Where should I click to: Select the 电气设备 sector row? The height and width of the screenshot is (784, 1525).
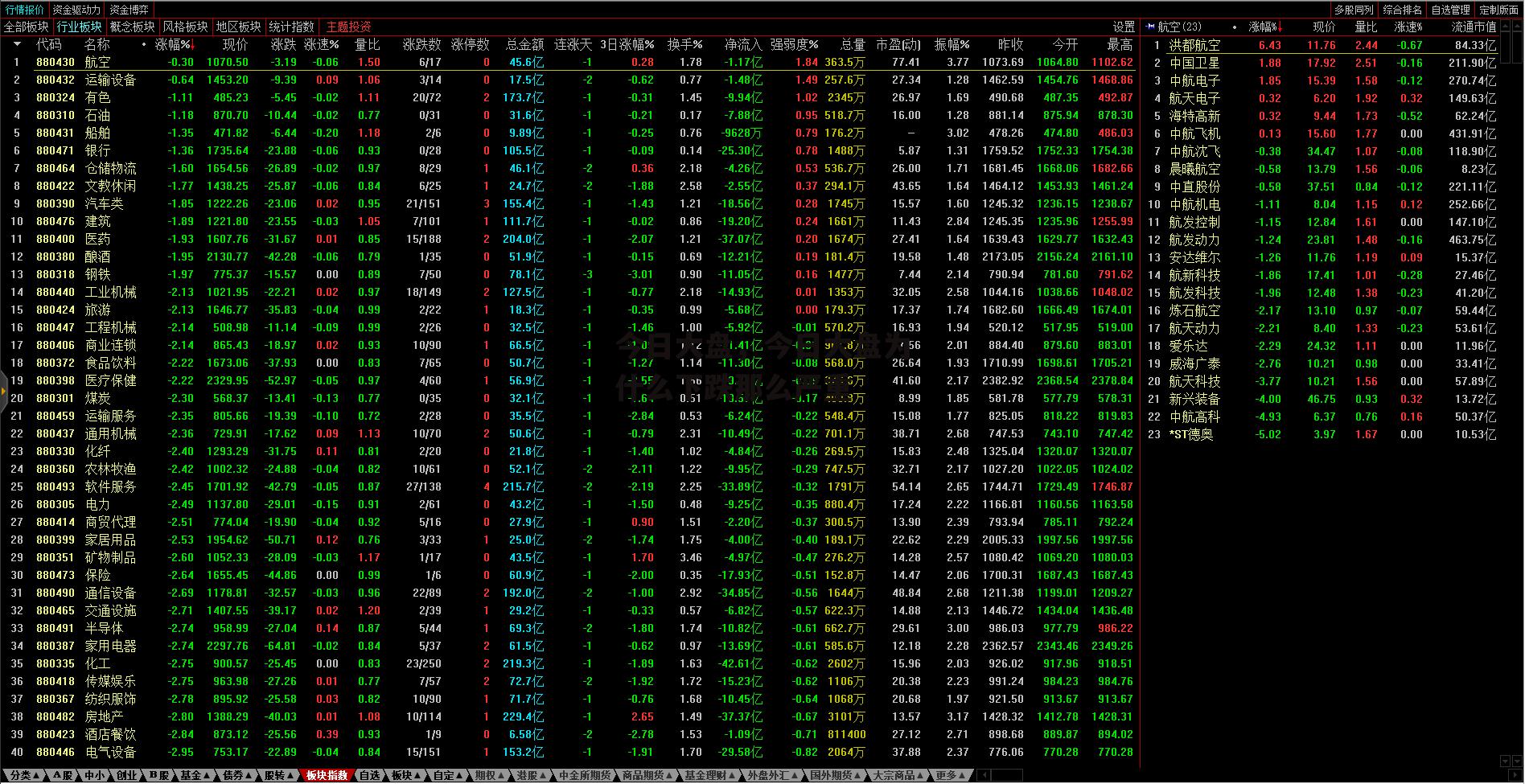click(x=568, y=753)
